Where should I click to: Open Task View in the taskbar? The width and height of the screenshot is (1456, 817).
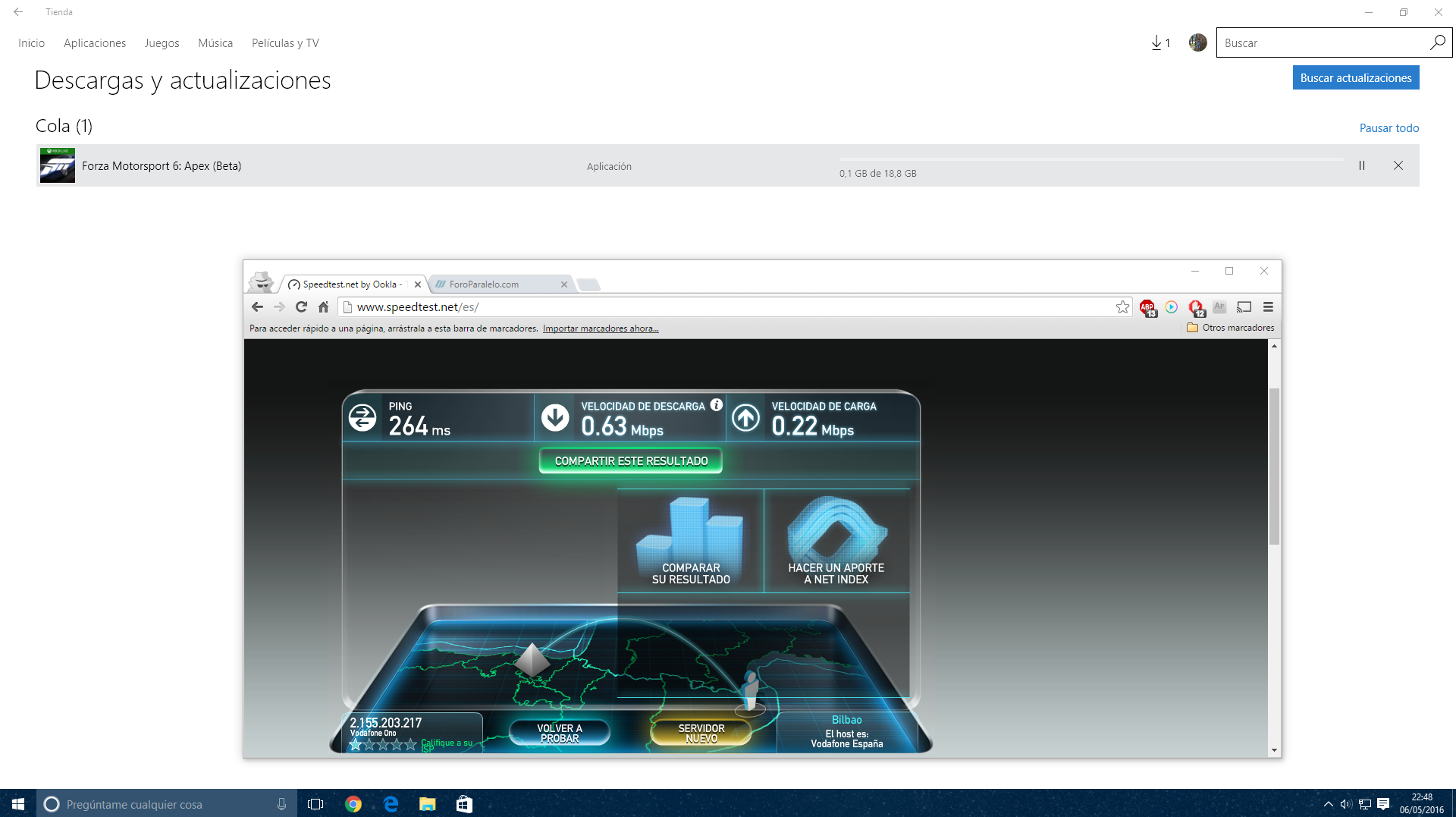click(315, 804)
